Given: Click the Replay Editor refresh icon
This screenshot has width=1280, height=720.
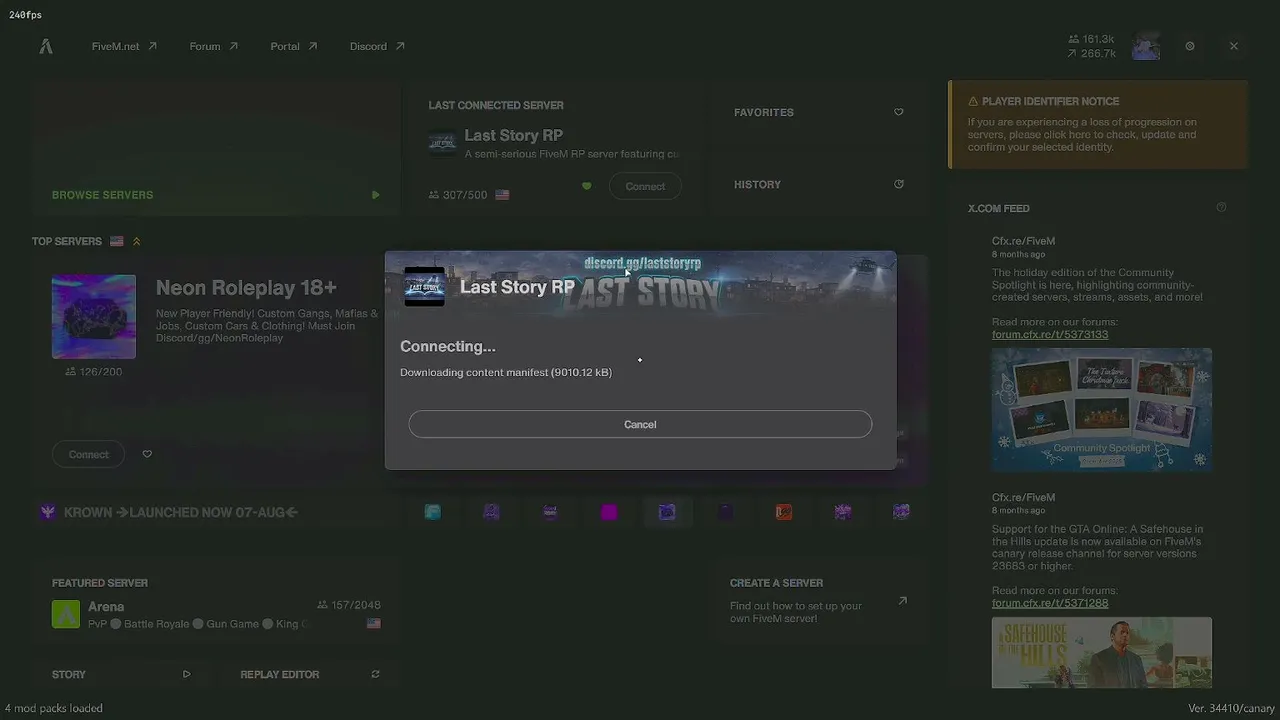Looking at the screenshot, I should (x=375, y=674).
